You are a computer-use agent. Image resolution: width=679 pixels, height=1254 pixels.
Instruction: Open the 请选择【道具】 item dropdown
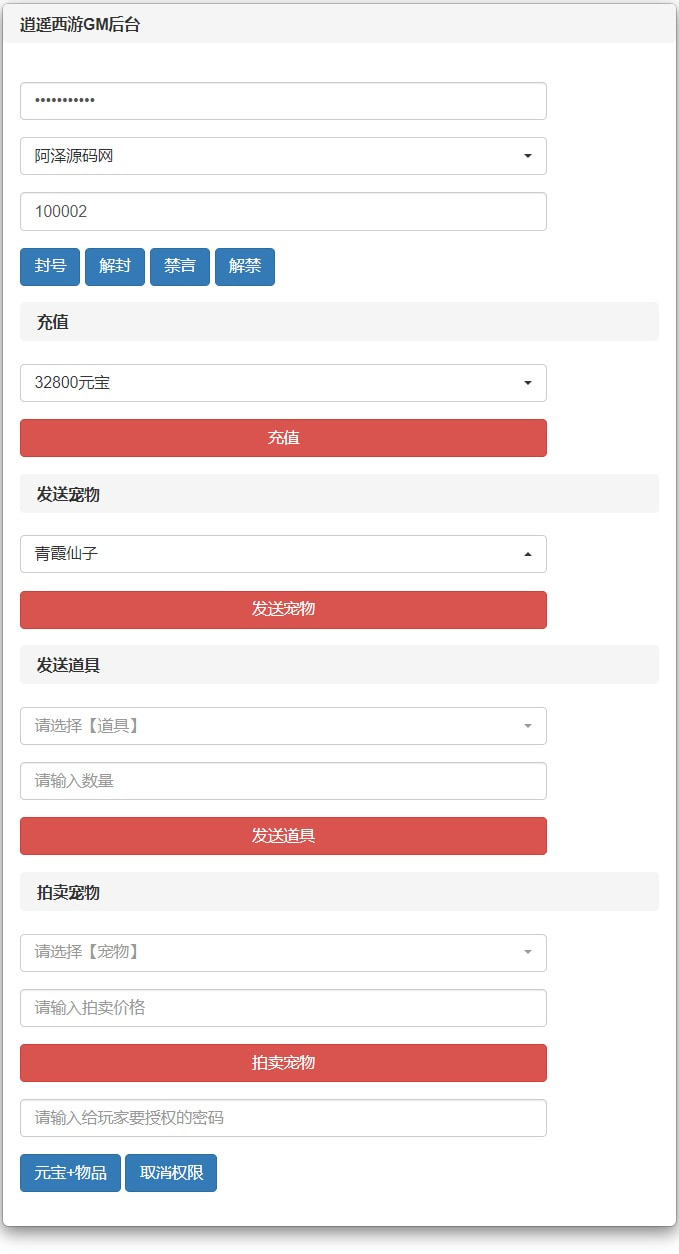[x=283, y=726]
